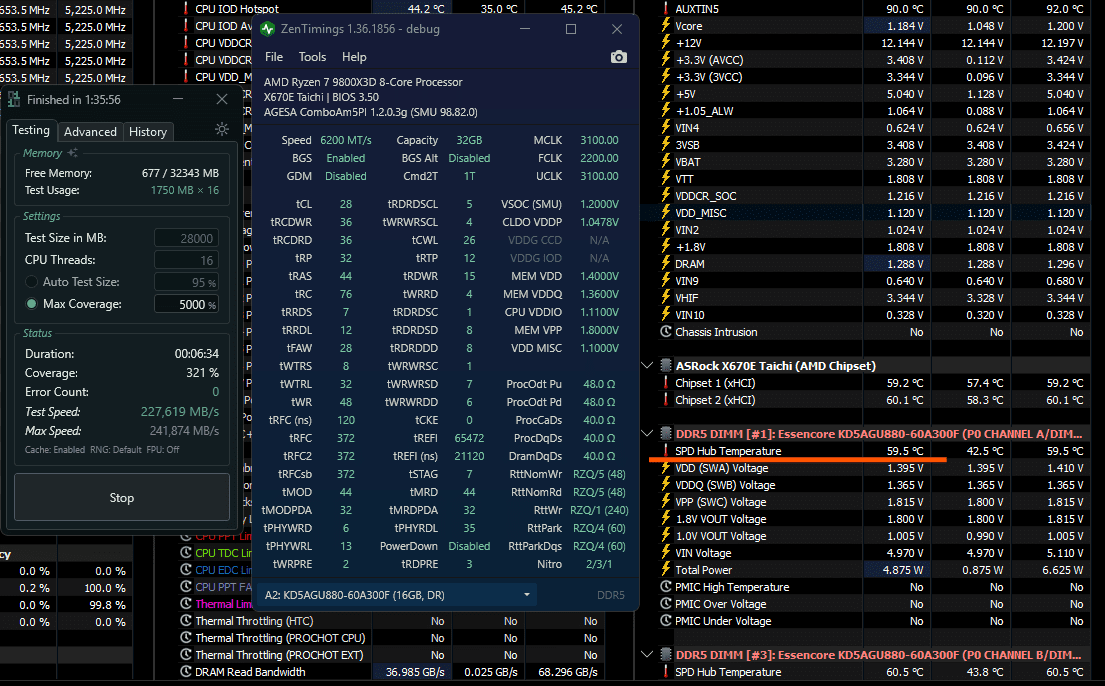
Task: Click the VIN Voltage bolt icon
Action: pyautogui.click(x=665, y=553)
